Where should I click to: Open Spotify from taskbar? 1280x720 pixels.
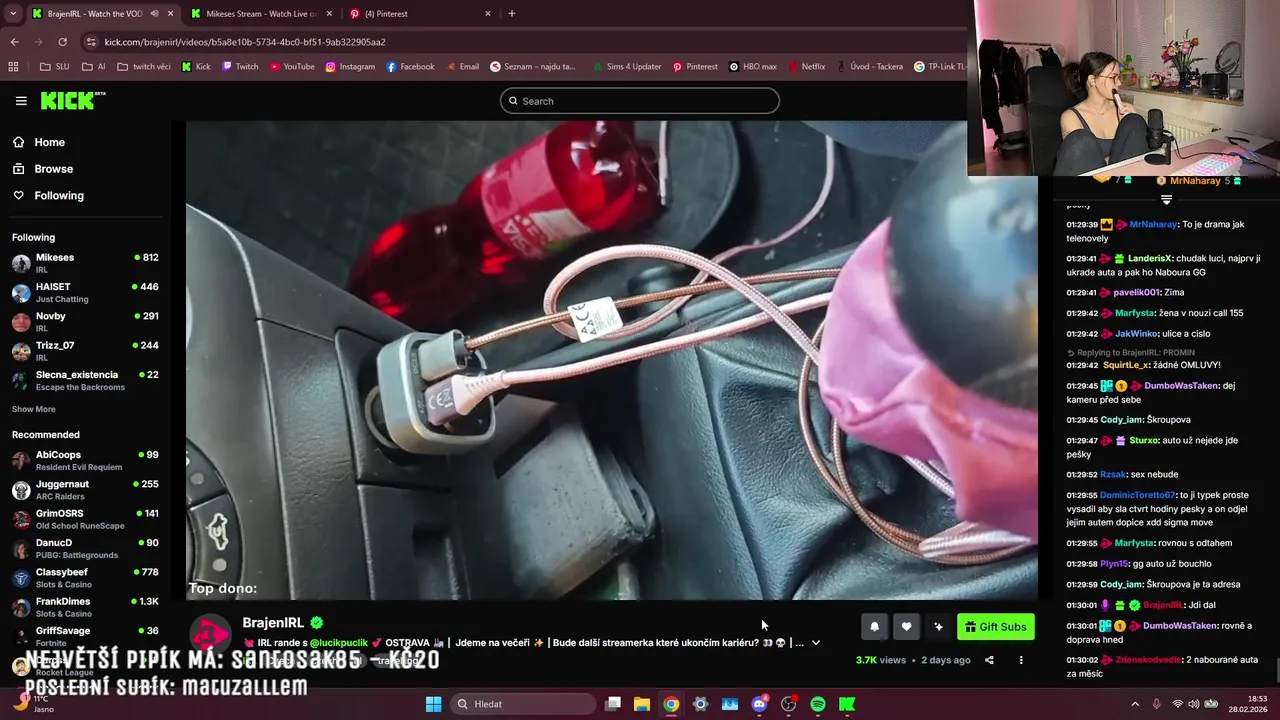(818, 704)
